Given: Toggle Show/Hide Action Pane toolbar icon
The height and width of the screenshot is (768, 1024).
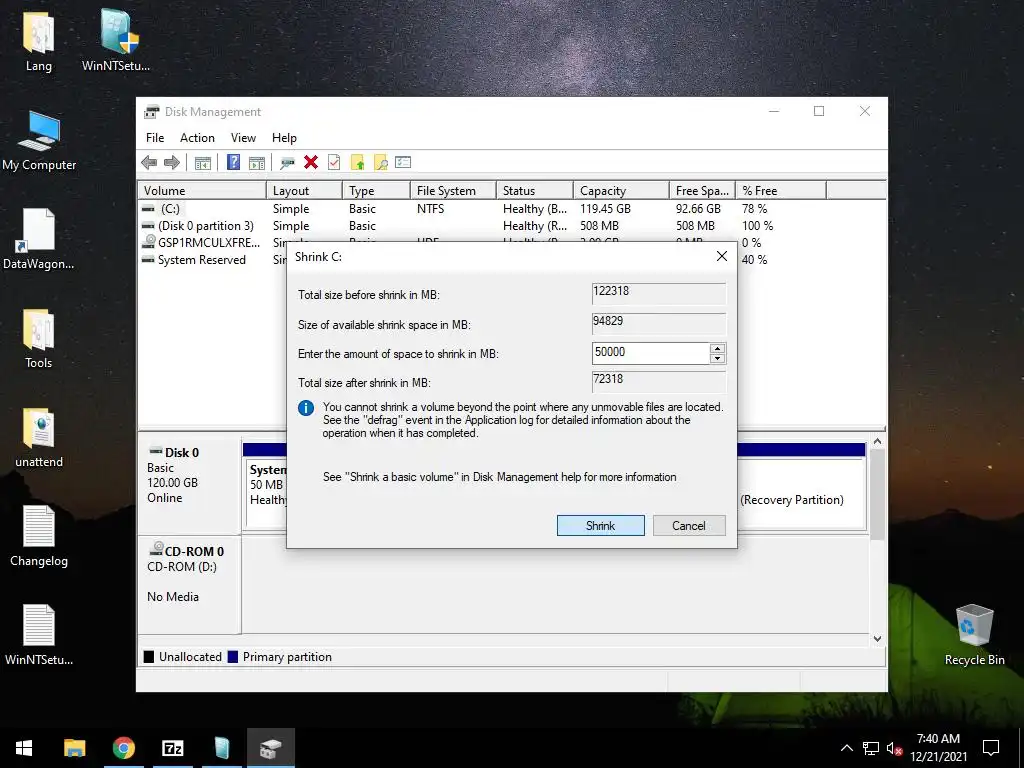Looking at the screenshot, I should click(257, 163).
